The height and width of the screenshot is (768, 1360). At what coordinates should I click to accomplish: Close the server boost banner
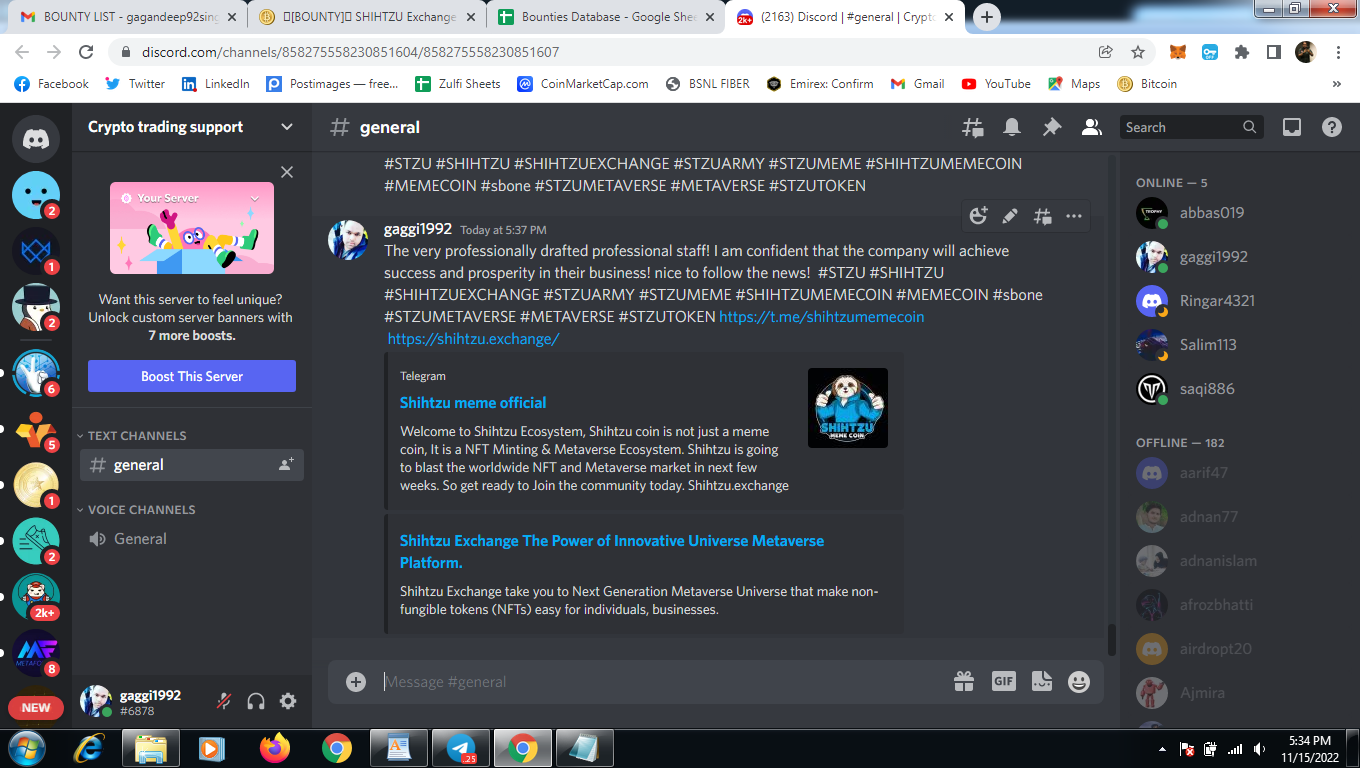(287, 172)
